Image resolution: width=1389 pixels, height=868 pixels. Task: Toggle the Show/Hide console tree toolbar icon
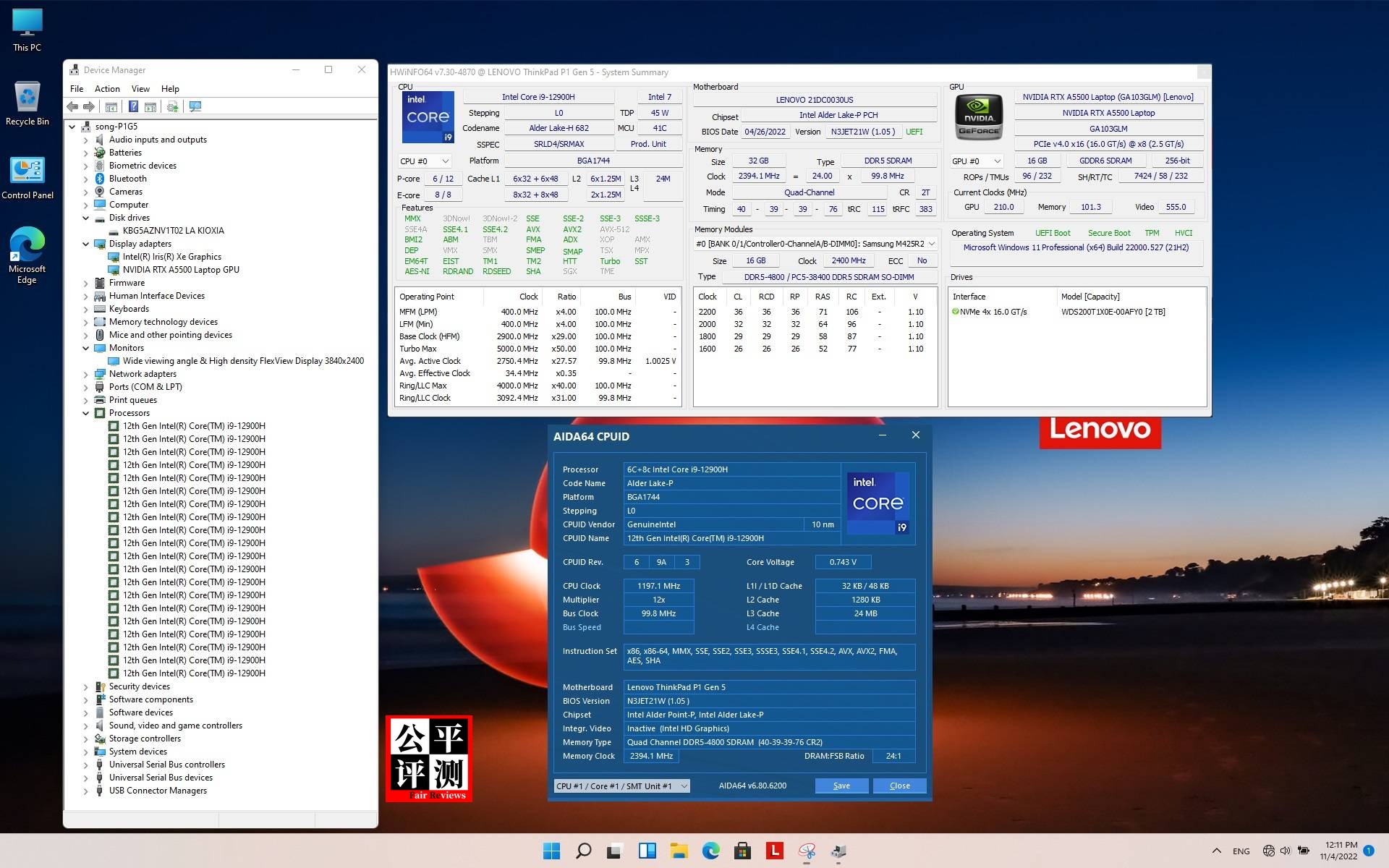coord(111,106)
